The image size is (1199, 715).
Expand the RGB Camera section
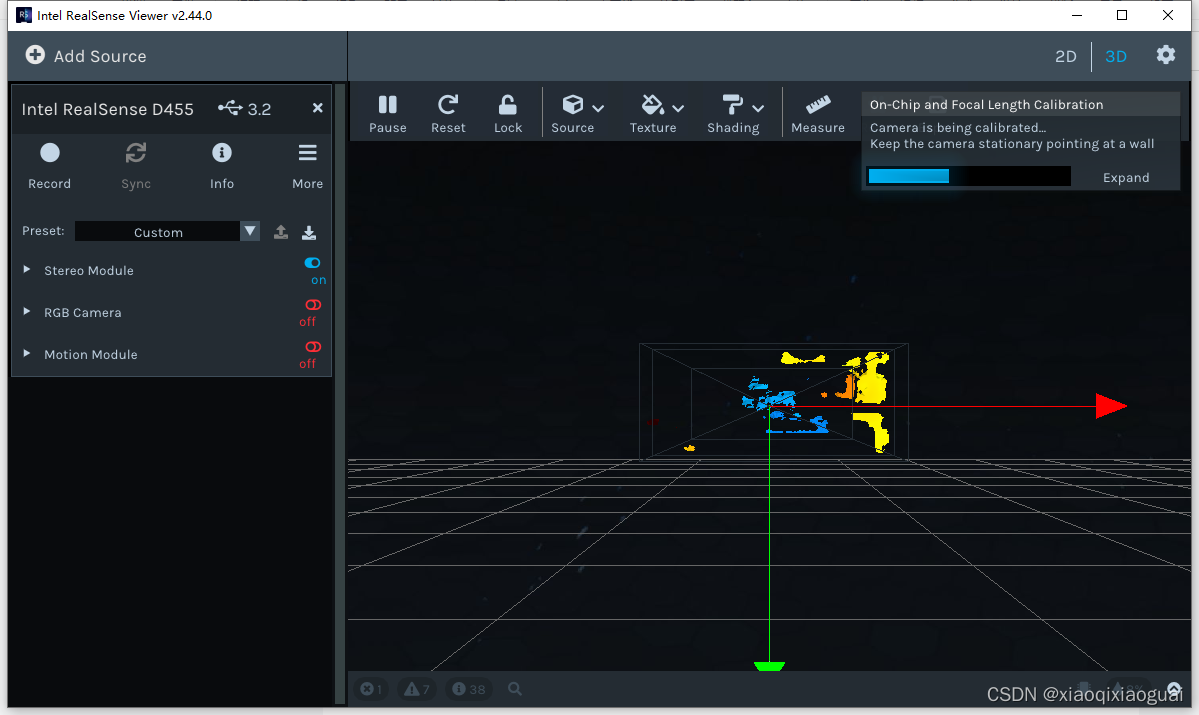tap(27, 312)
